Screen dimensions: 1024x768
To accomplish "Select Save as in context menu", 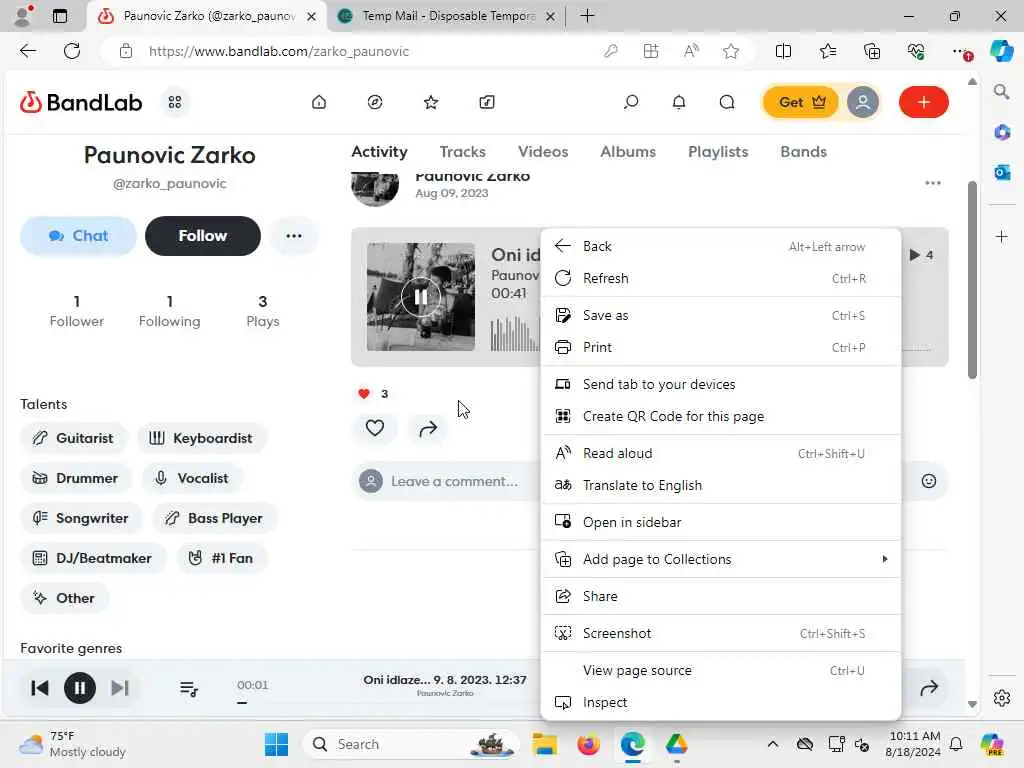I will point(722,315).
